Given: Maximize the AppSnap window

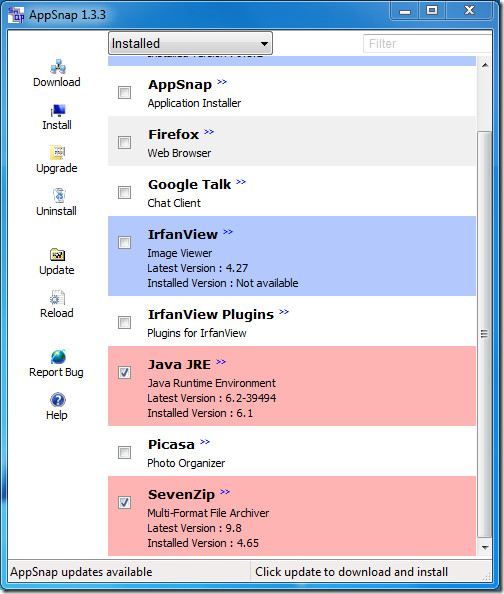Looking at the screenshot, I should [x=432, y=10].
